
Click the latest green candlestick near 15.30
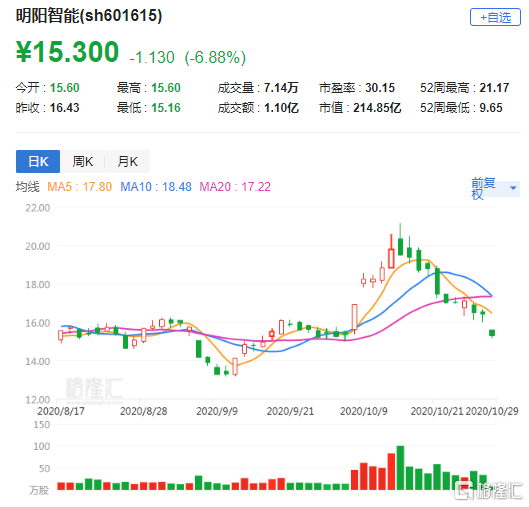pyautogui.click(x=492, y=333)
